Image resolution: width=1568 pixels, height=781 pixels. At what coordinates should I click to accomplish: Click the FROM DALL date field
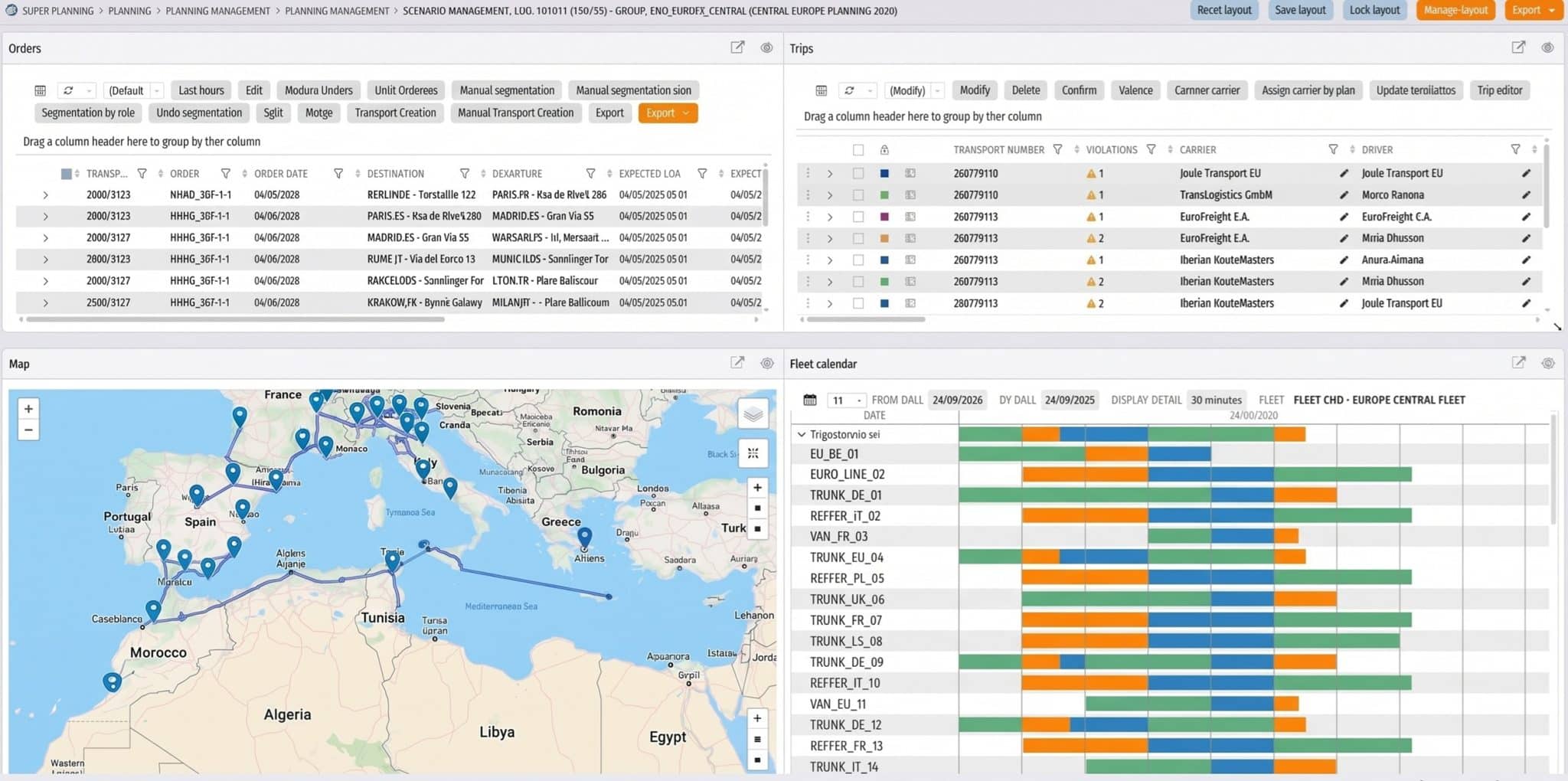point(957,400)
